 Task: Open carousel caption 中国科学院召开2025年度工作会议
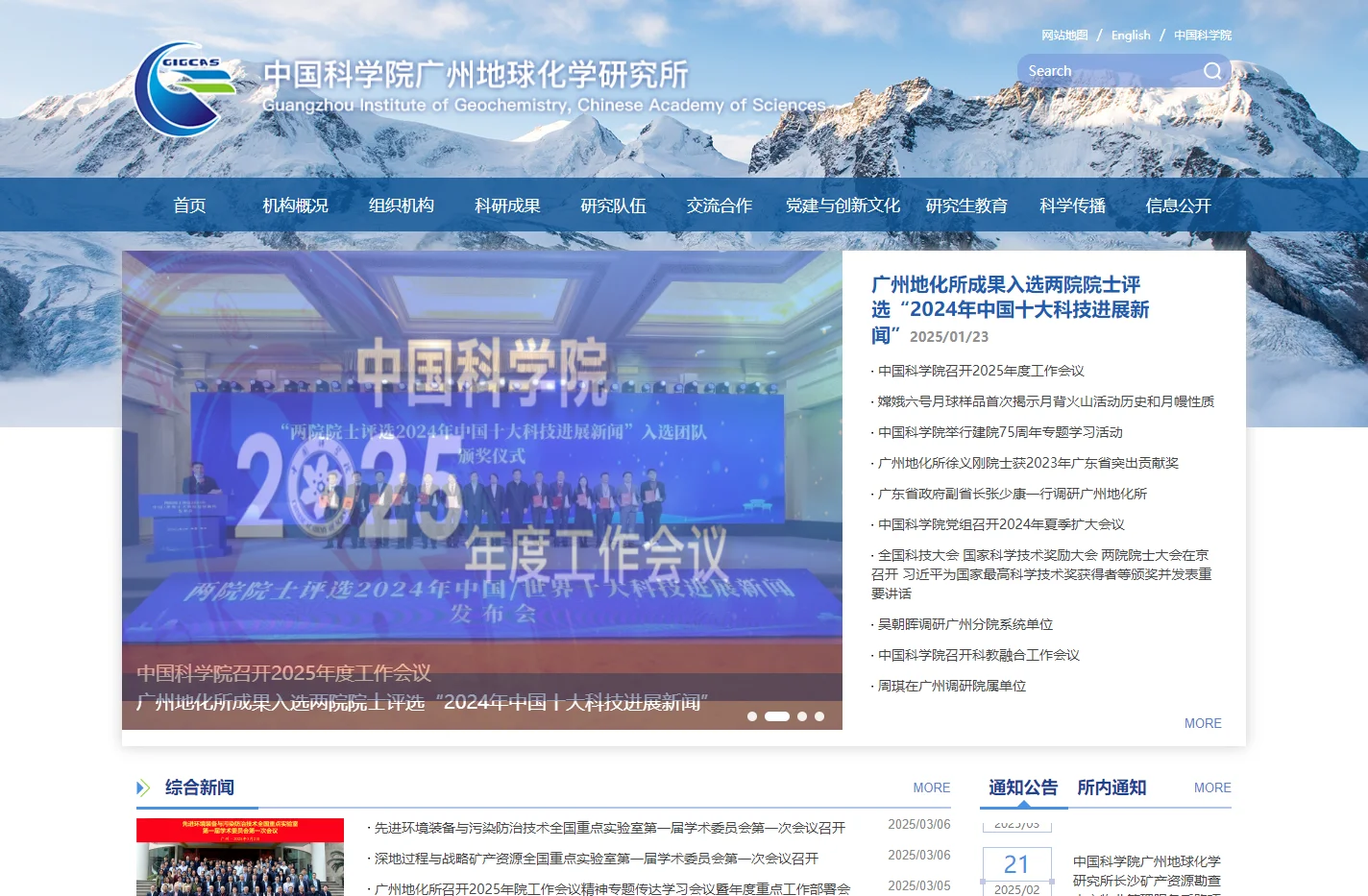283,673
